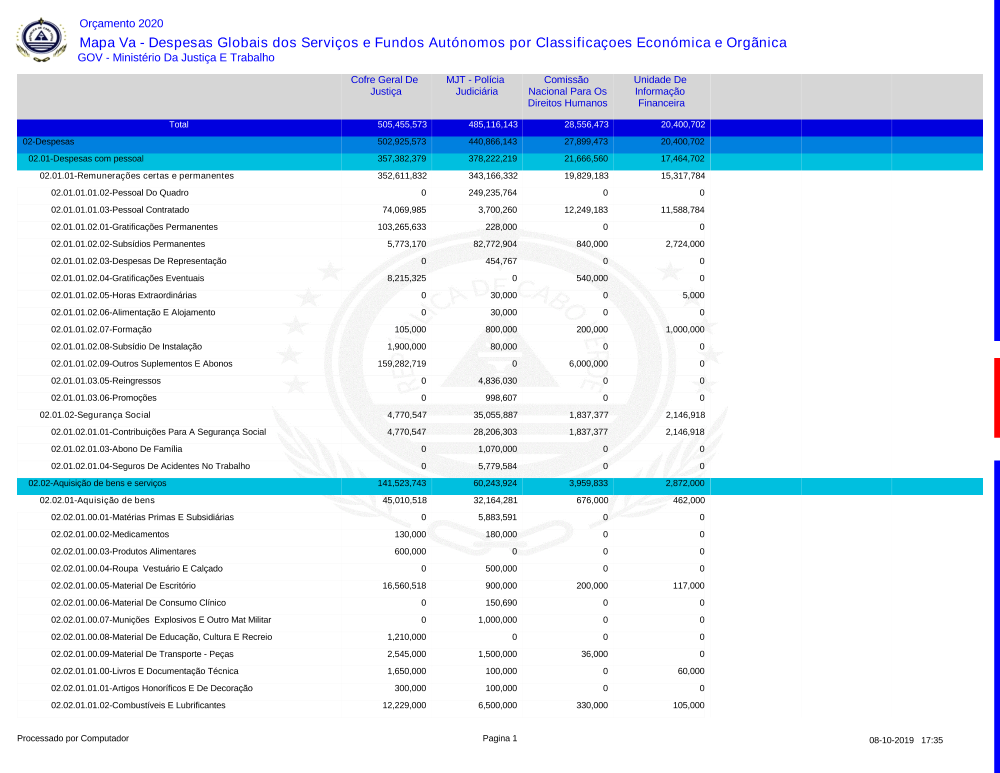1000x773 pixels.
Task: Click the '08-10-2019 17:35' timestamp in footer
Action: [x=906, y=740]
